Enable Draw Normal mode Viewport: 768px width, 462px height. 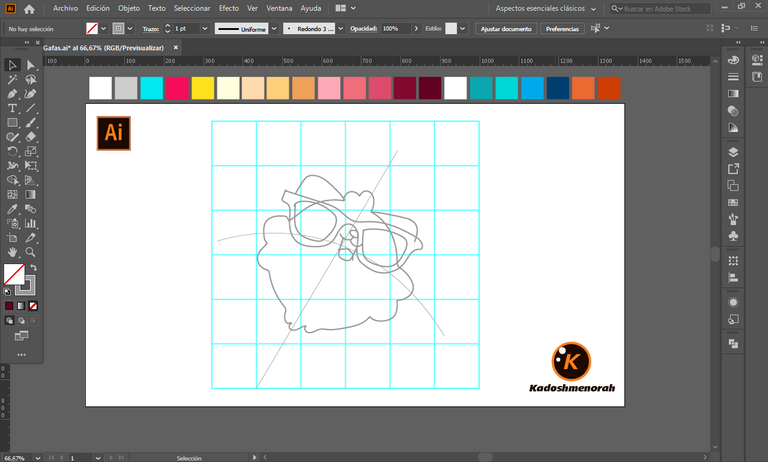[9, 320]
